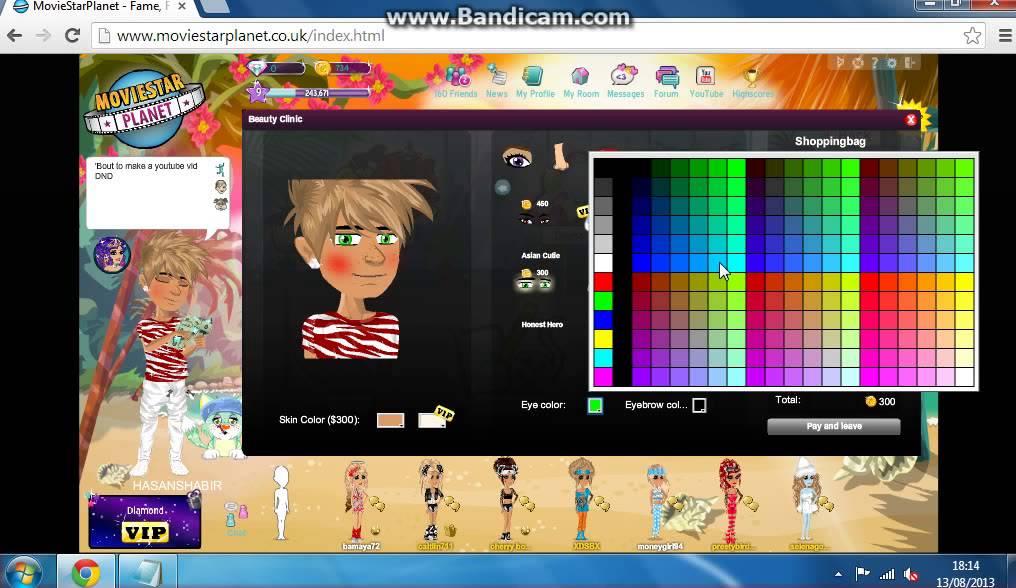1016x588 pixels.
Task: Click the StarCoins counter coin icon
Action: tap(322, 67)
